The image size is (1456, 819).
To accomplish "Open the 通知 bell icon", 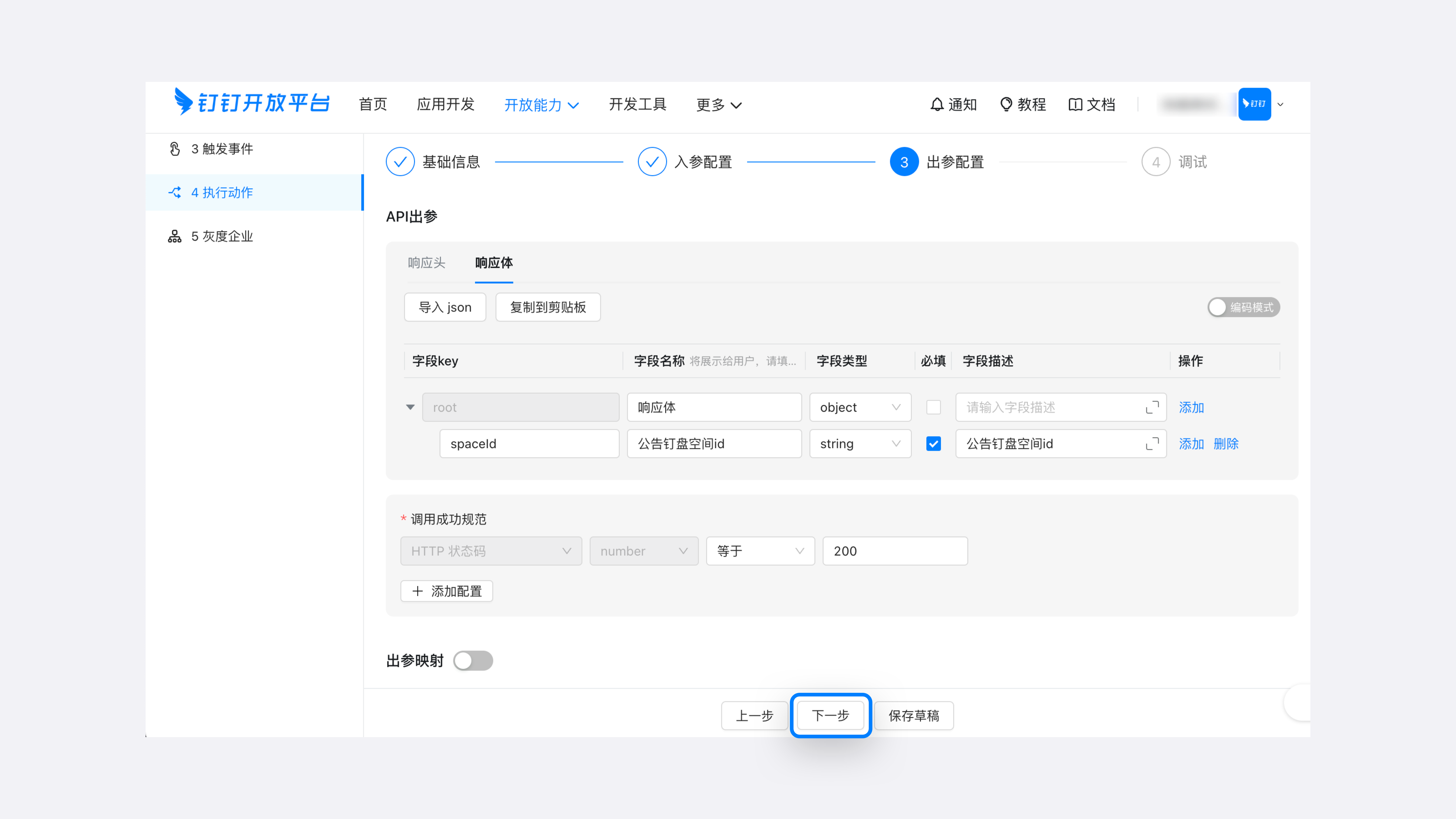I will (x=937, y=105).
